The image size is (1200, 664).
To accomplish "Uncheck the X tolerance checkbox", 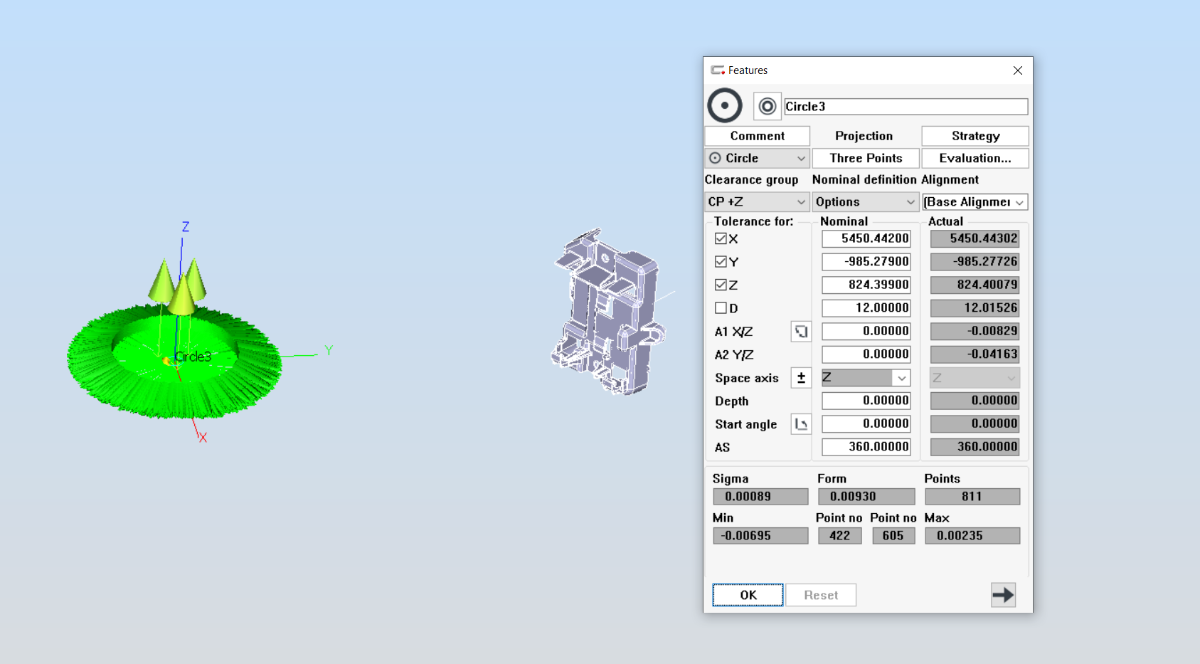I will pos(721,239).
